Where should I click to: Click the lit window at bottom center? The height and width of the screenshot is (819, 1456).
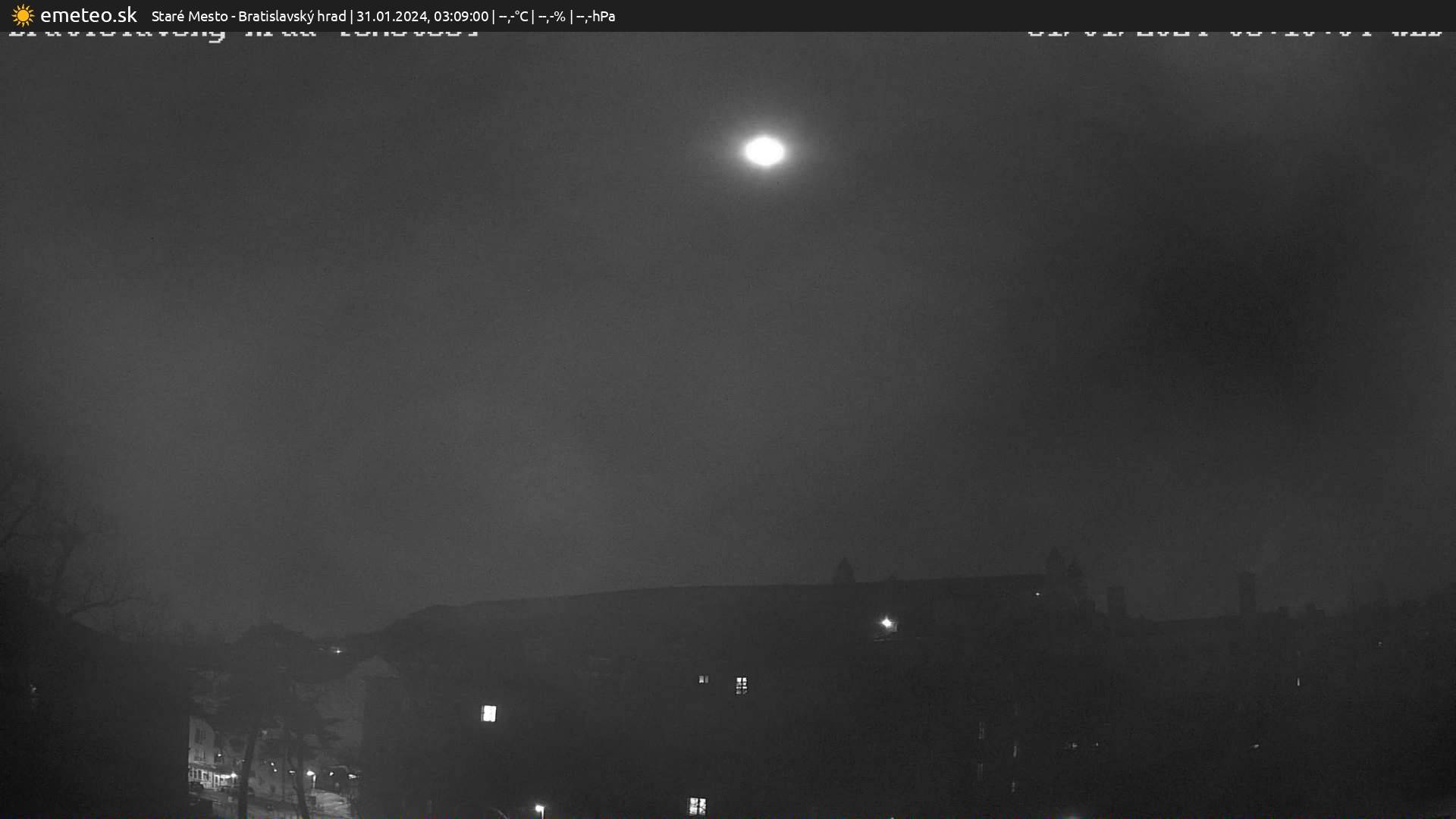point(696,805)
